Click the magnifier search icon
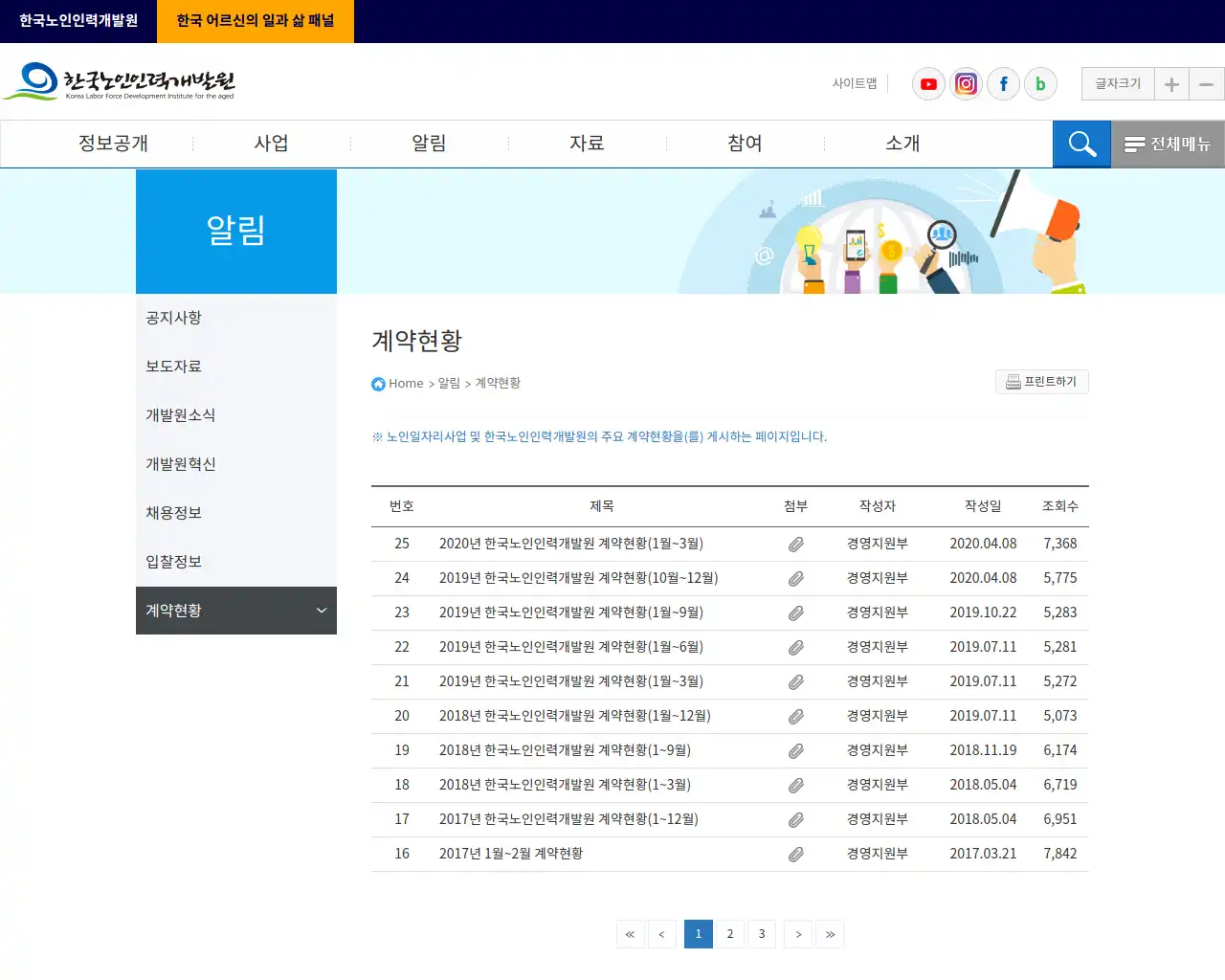Image resolution: width=1225 pixels, height=980 pixels. click(1081, 144)
